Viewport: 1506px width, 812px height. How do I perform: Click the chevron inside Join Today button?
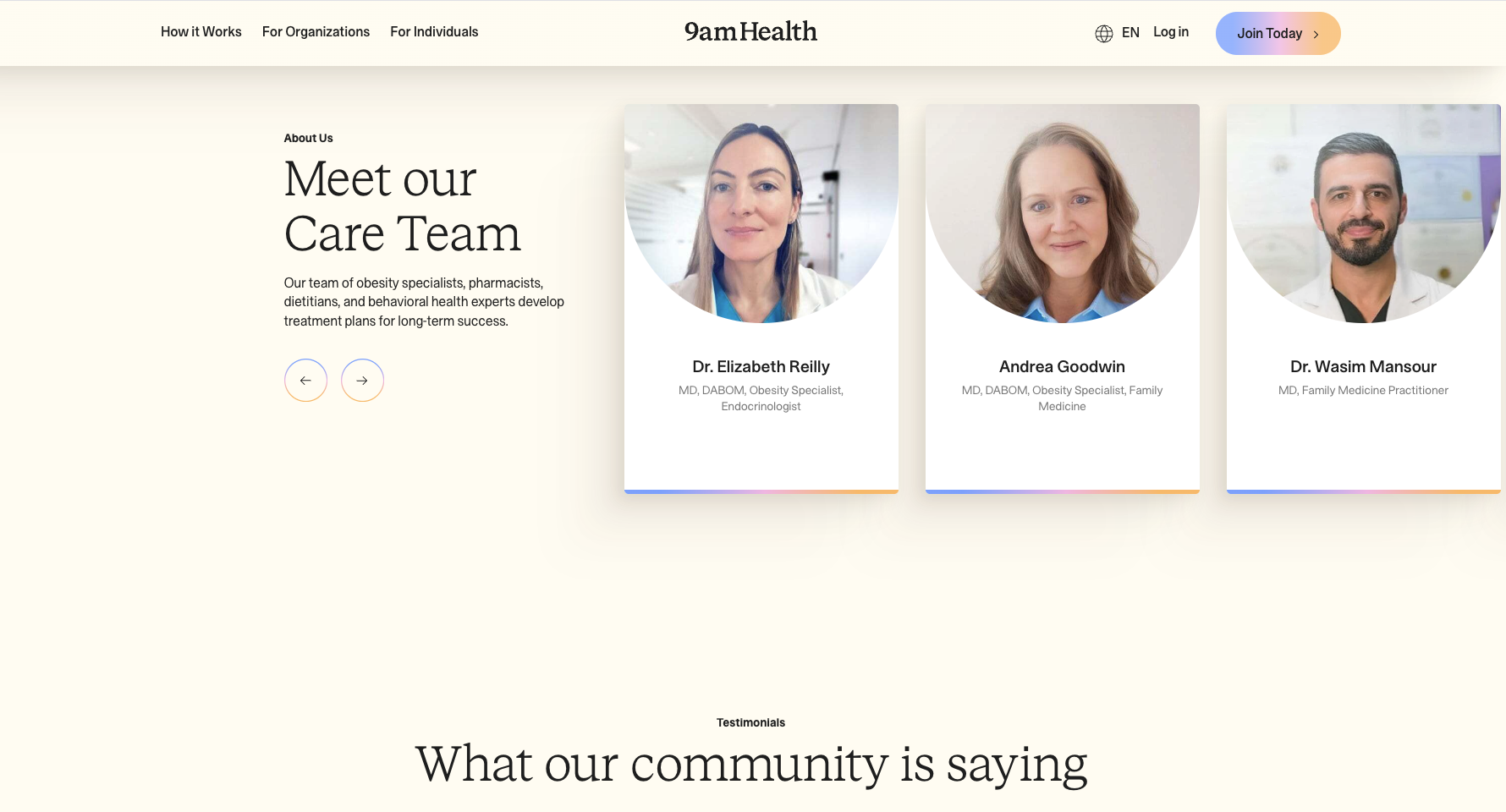[1316, 35]
